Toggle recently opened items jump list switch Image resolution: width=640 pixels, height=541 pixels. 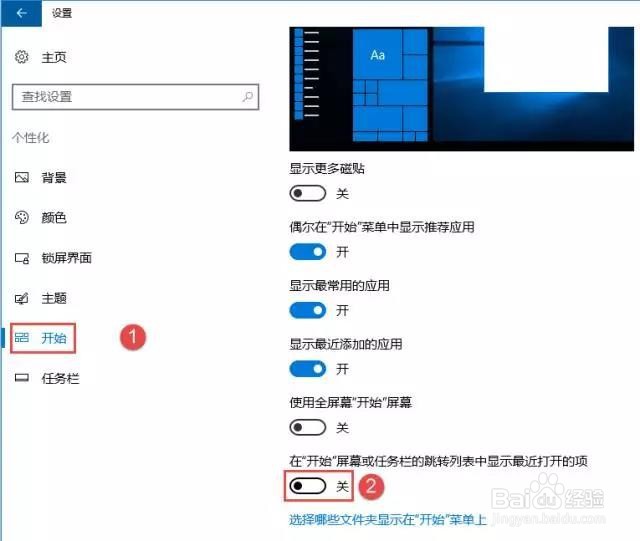point(308,486)
